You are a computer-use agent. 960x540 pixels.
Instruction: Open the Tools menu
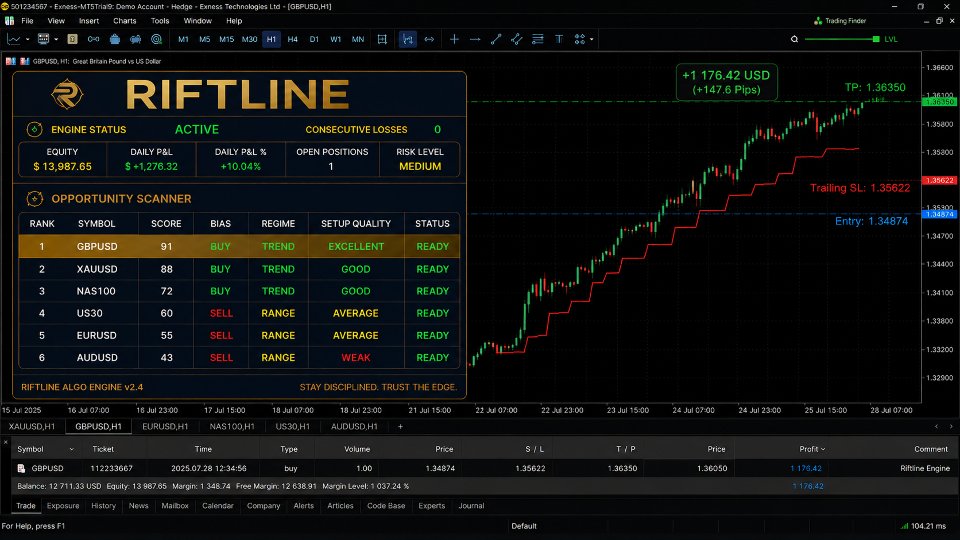coord(160,21)
